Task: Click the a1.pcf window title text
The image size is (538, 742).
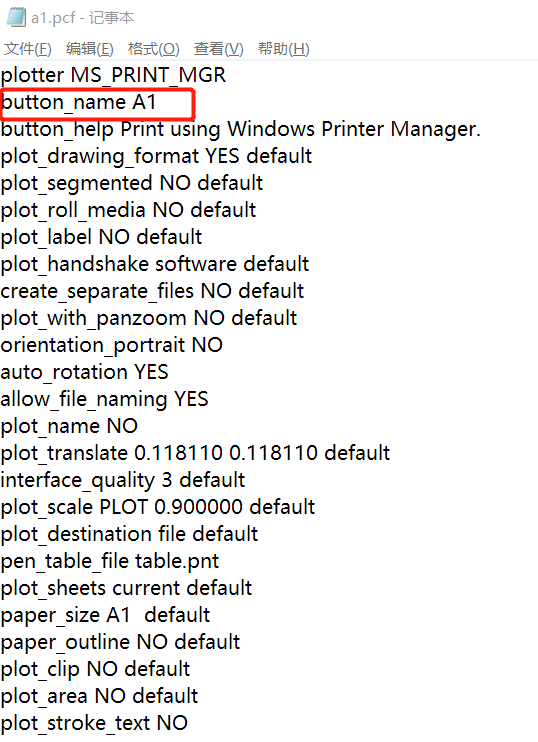Action: click(x=82, y=18)
